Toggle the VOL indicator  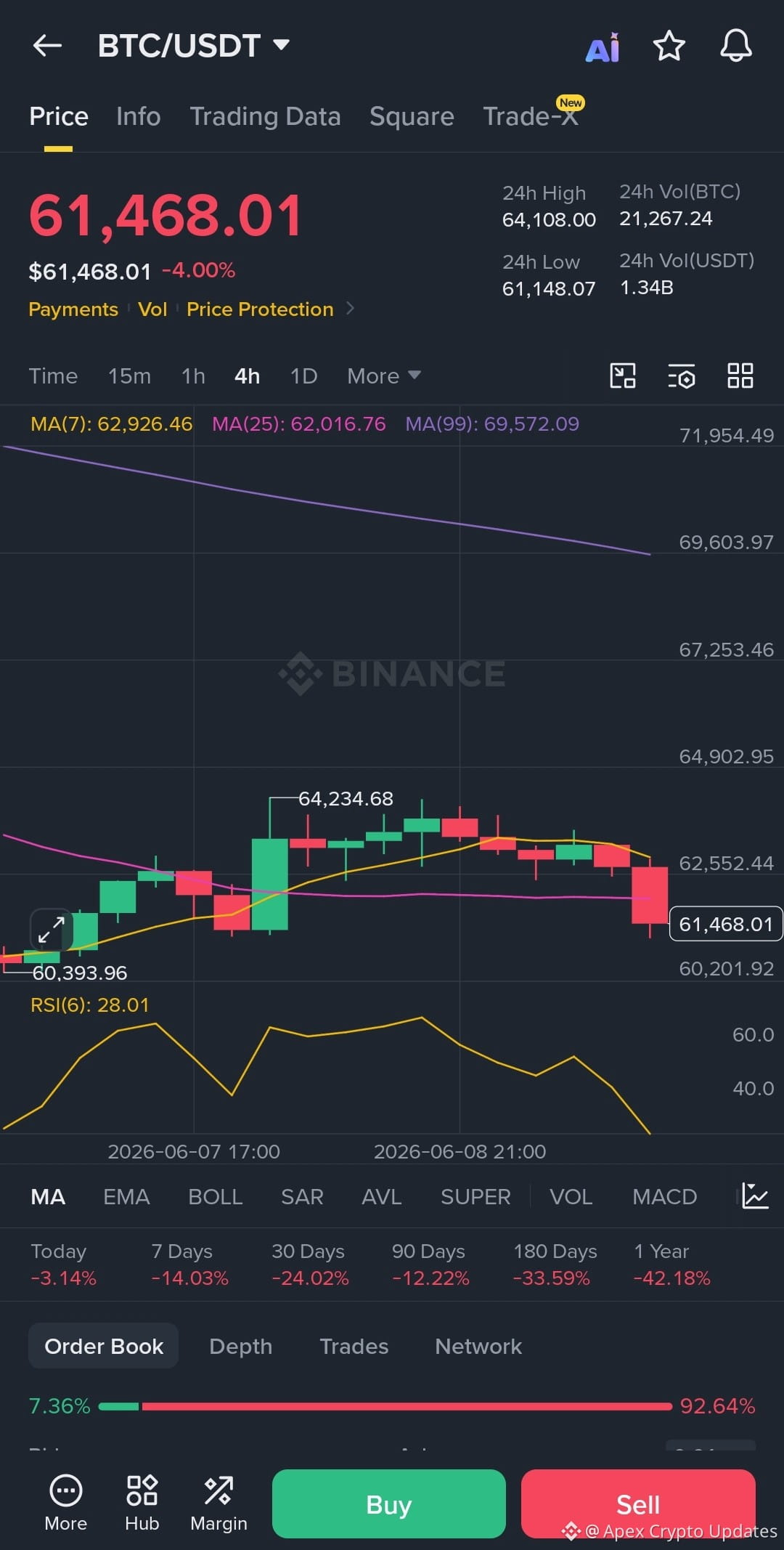coord(571,1196)
